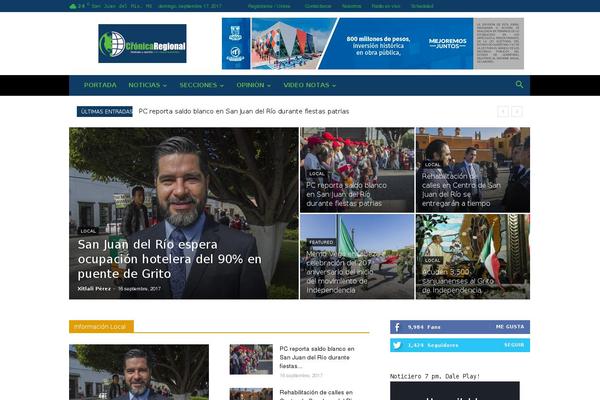This screenshot has height=400, width=600.
Task: Open the search magnifier icon
Action: coord(519,85)
